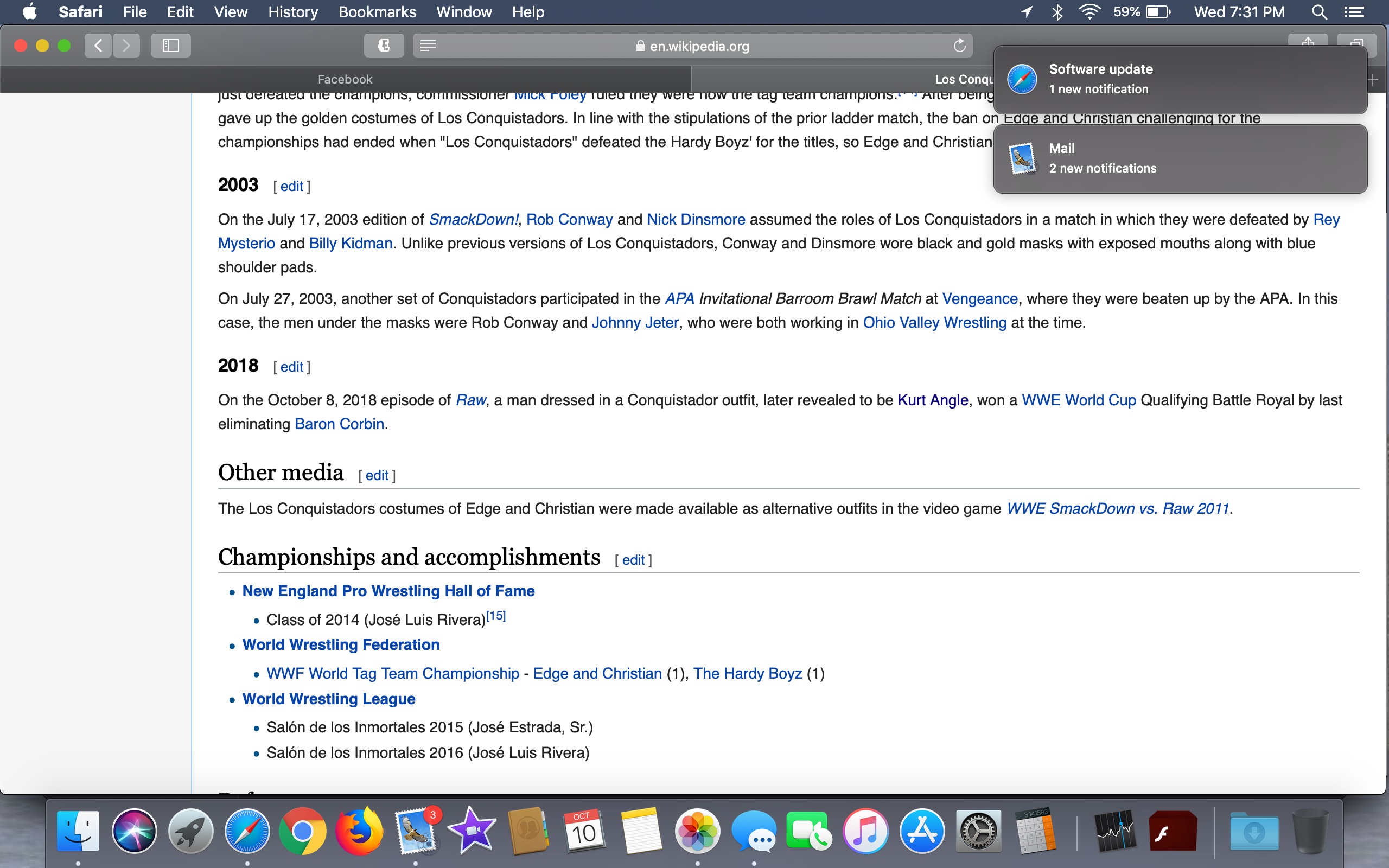Open the History menu
This screenshot has height=868, width=1389.
(293, 12)
